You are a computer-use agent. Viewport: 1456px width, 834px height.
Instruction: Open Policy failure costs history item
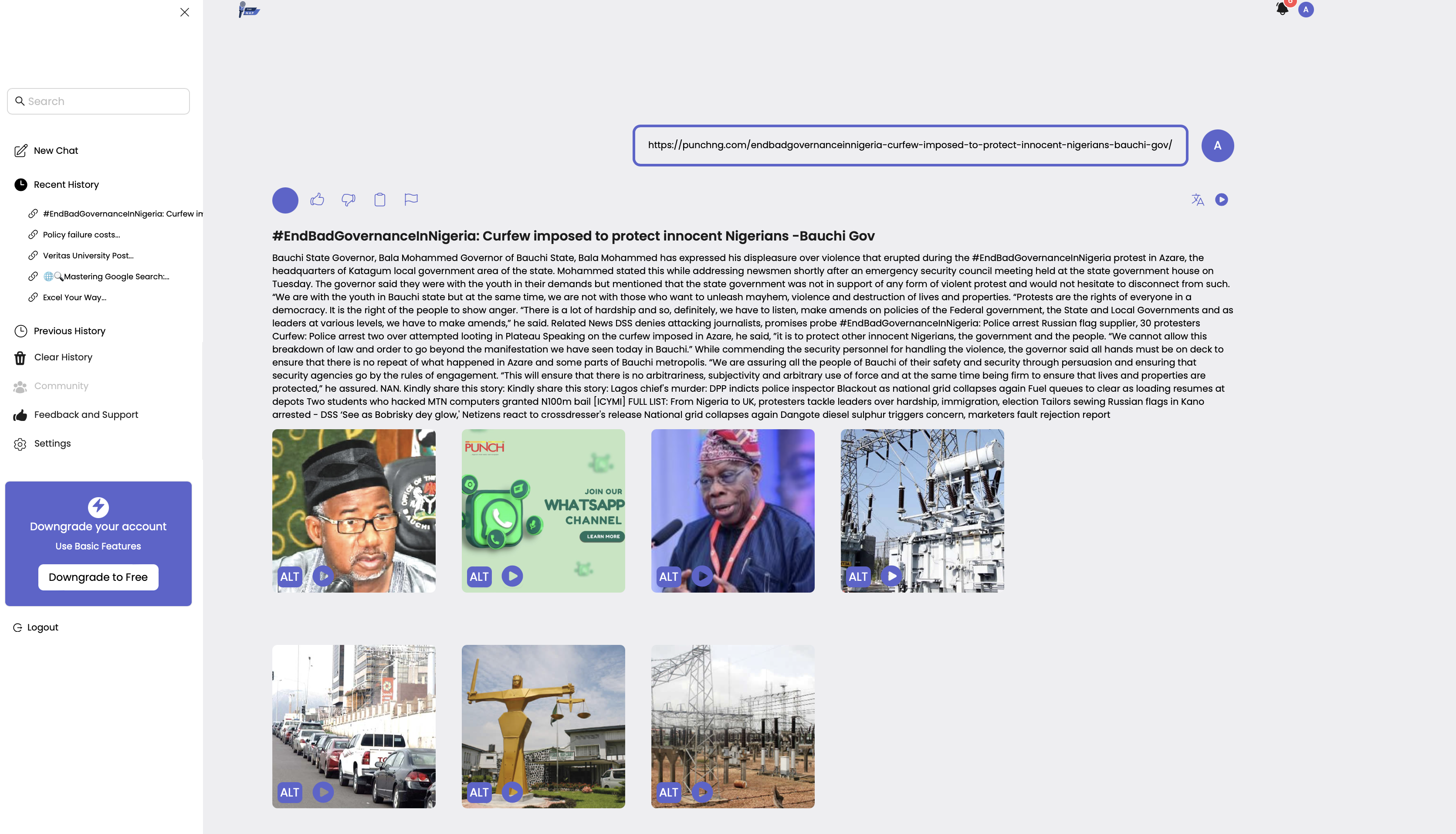[x=81, y=235]
